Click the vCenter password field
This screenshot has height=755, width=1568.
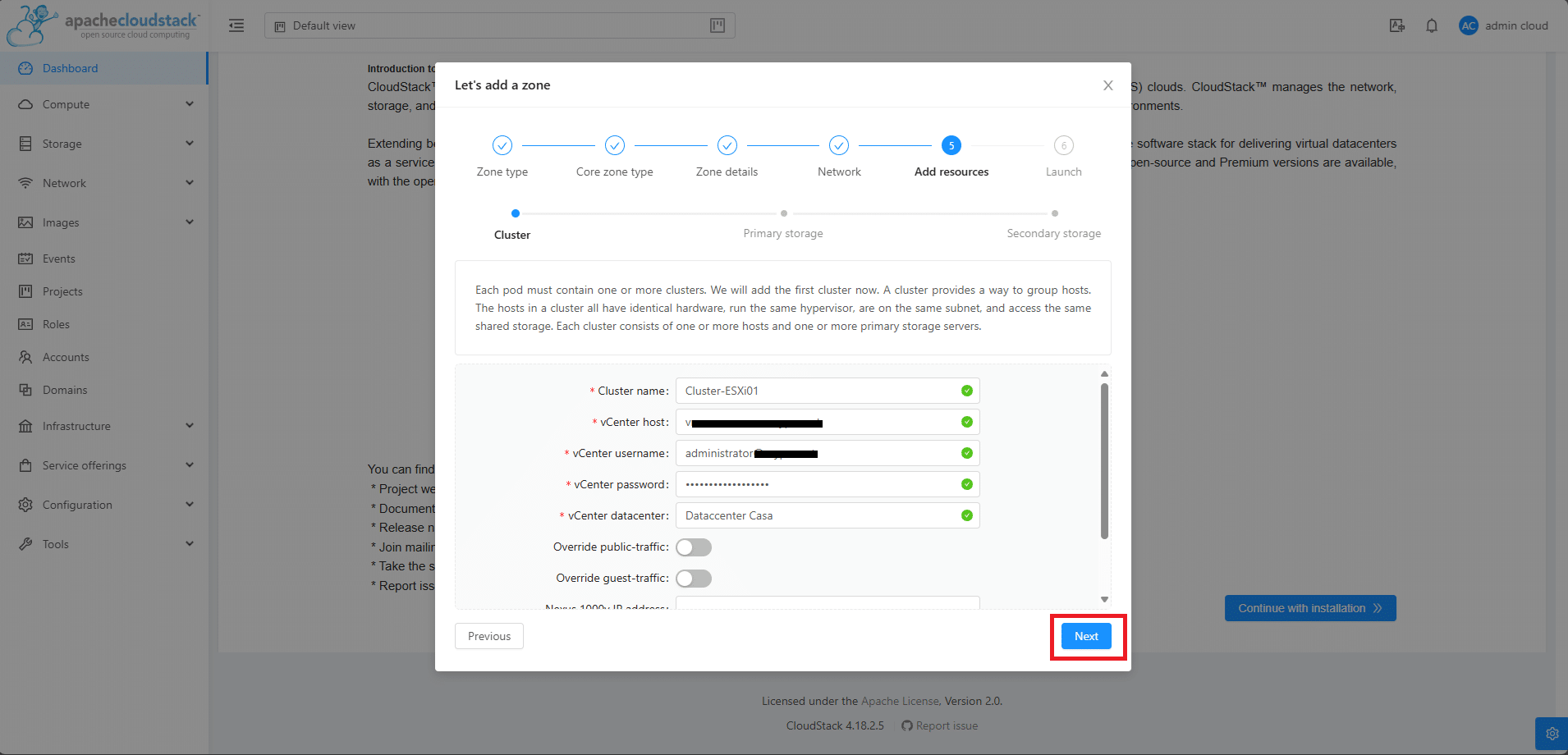[x=828, y=484]
